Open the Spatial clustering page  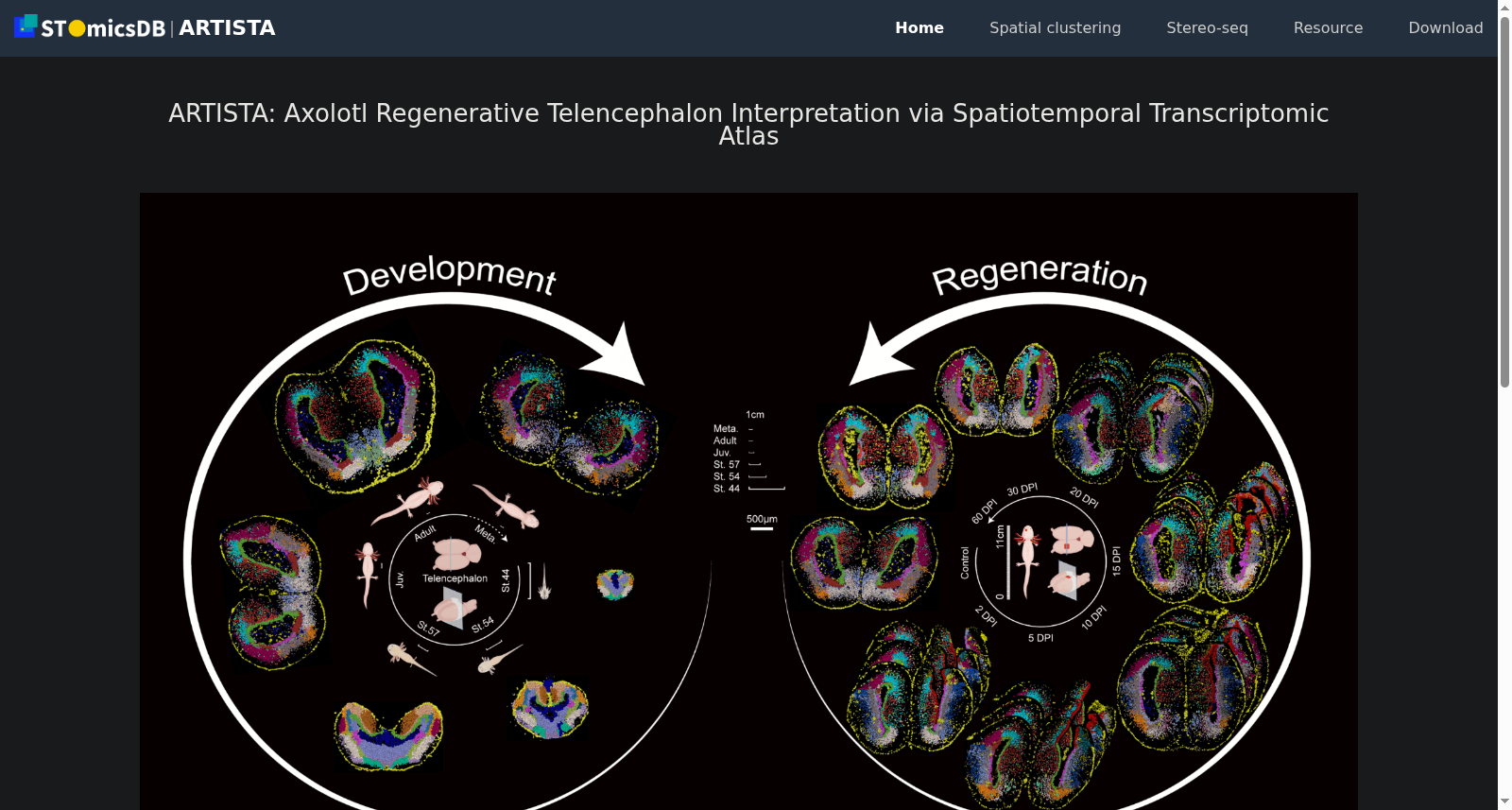coord(1055,28)
